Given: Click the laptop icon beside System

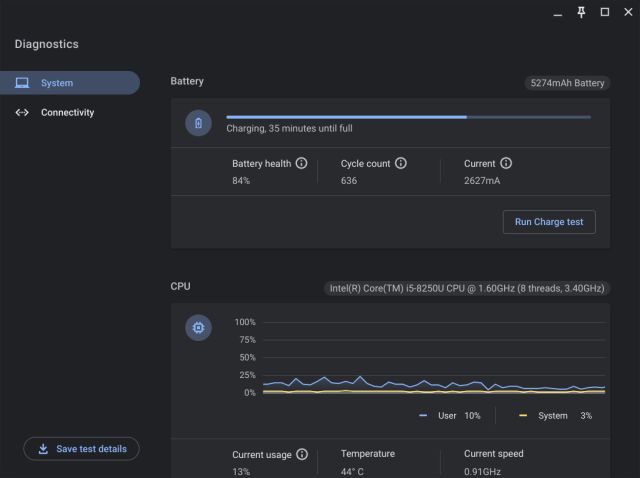Looking at the screenshot, I should point(22,83).
